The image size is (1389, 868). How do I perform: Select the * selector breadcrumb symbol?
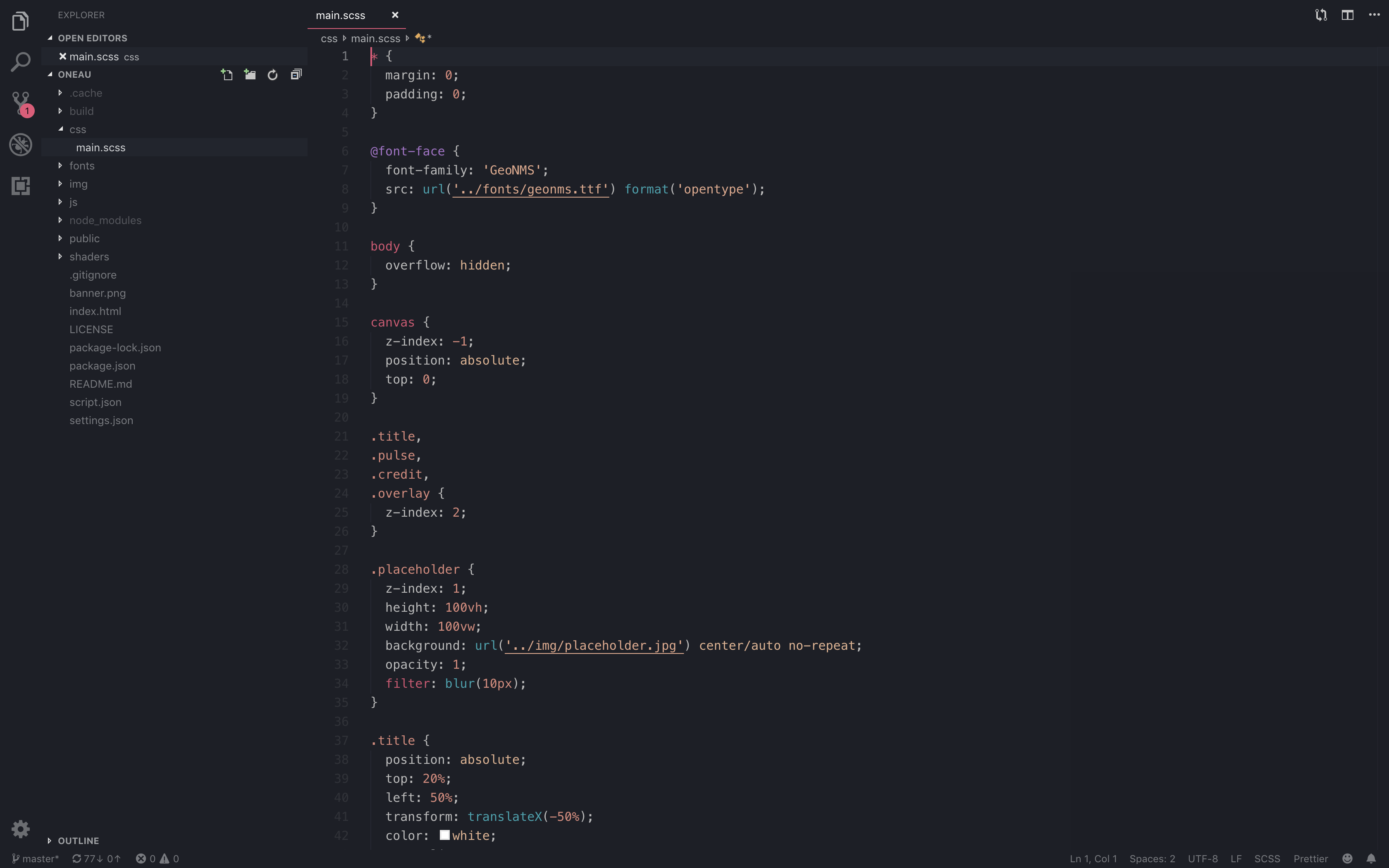[424, 38]
